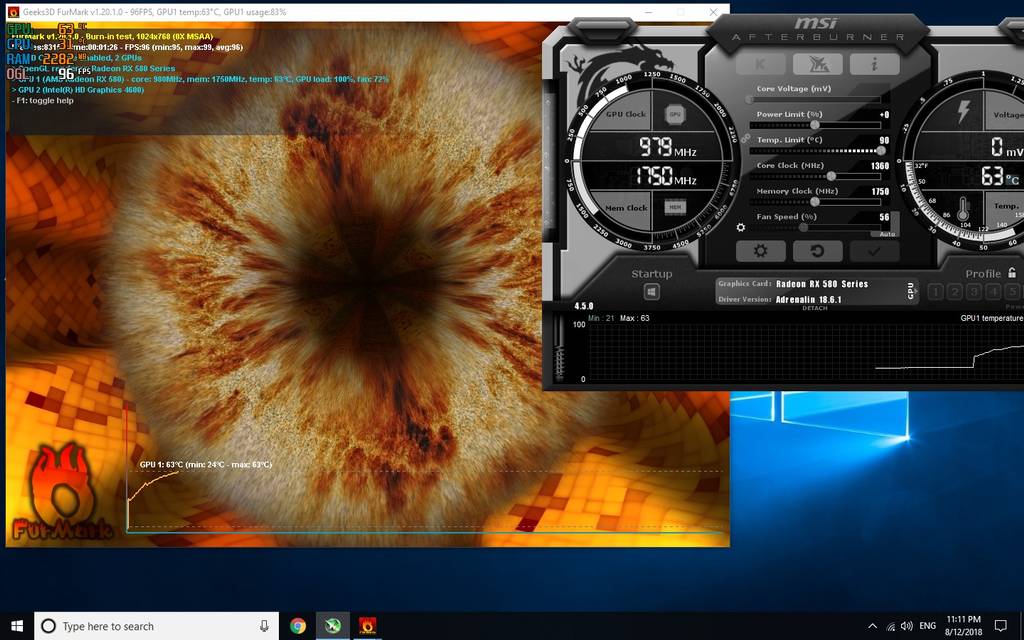
Task: Open Afterburner settings with the gear button
Action: (761, 250)
